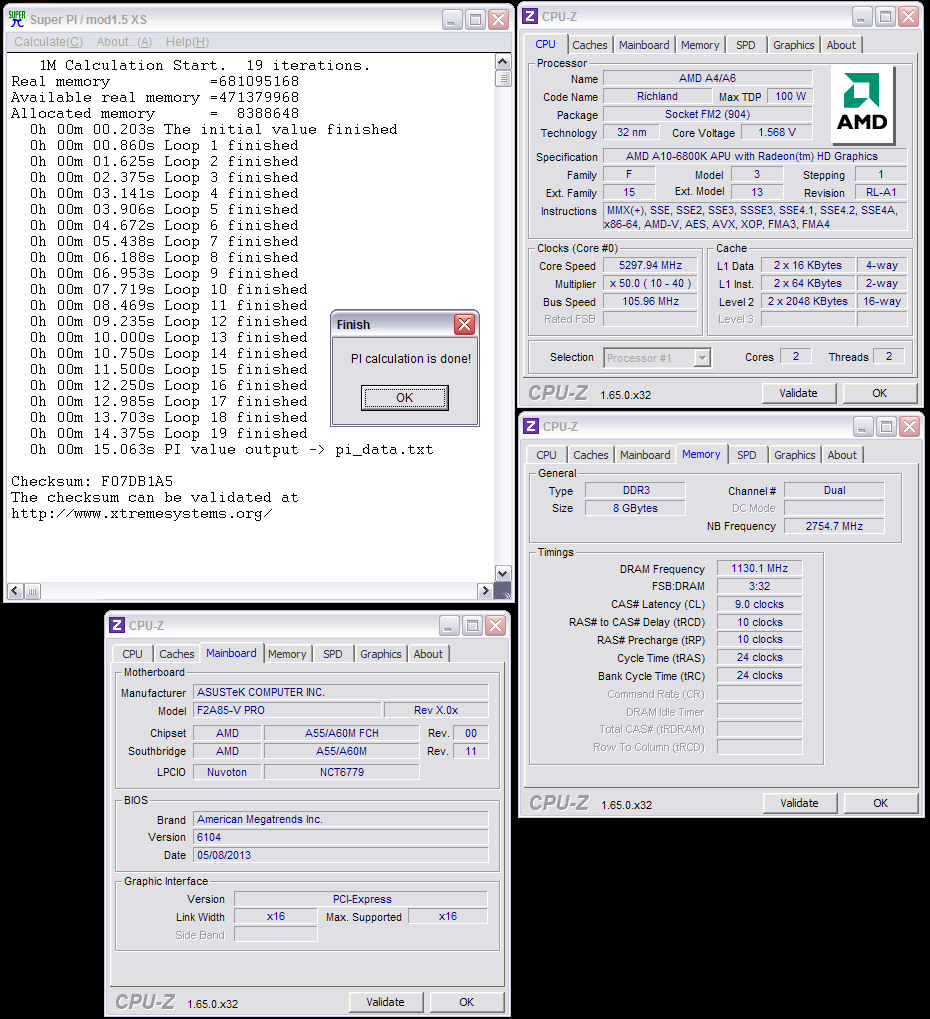Select Graphics tab in the Mainboard CPU-Z window
The width and height of the screenshot is (930, 1019).
(381, 654)
